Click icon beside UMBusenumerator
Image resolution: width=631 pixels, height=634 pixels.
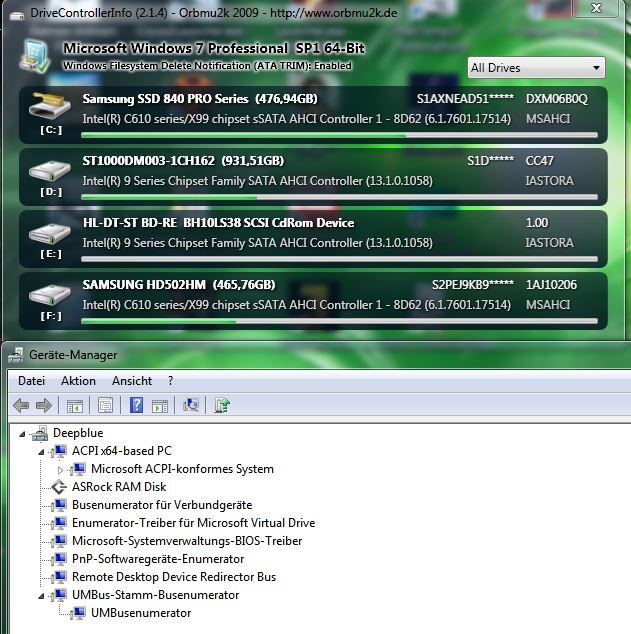point(78,613)
